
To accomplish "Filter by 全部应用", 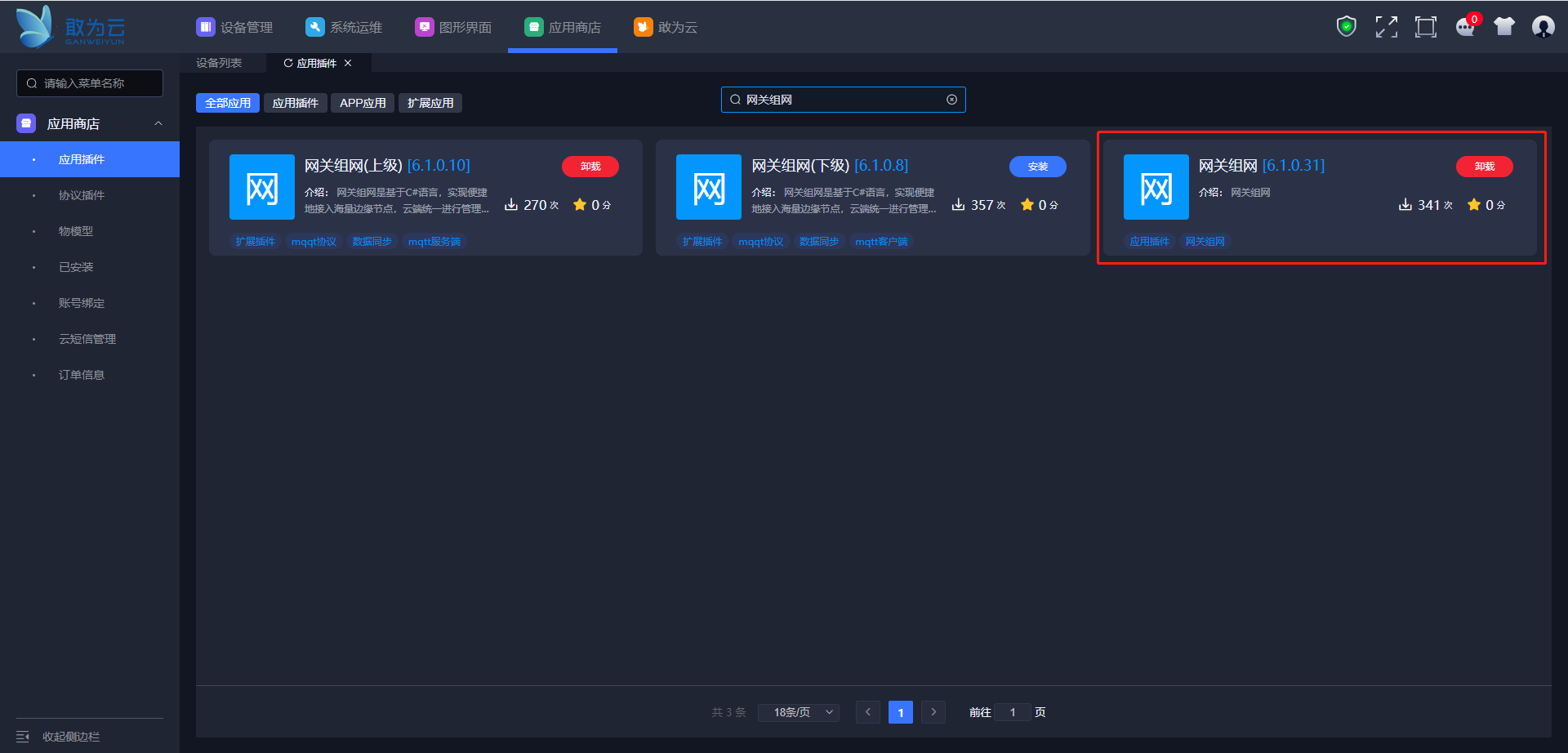I will pyautogui.click(x=228, y=103).
